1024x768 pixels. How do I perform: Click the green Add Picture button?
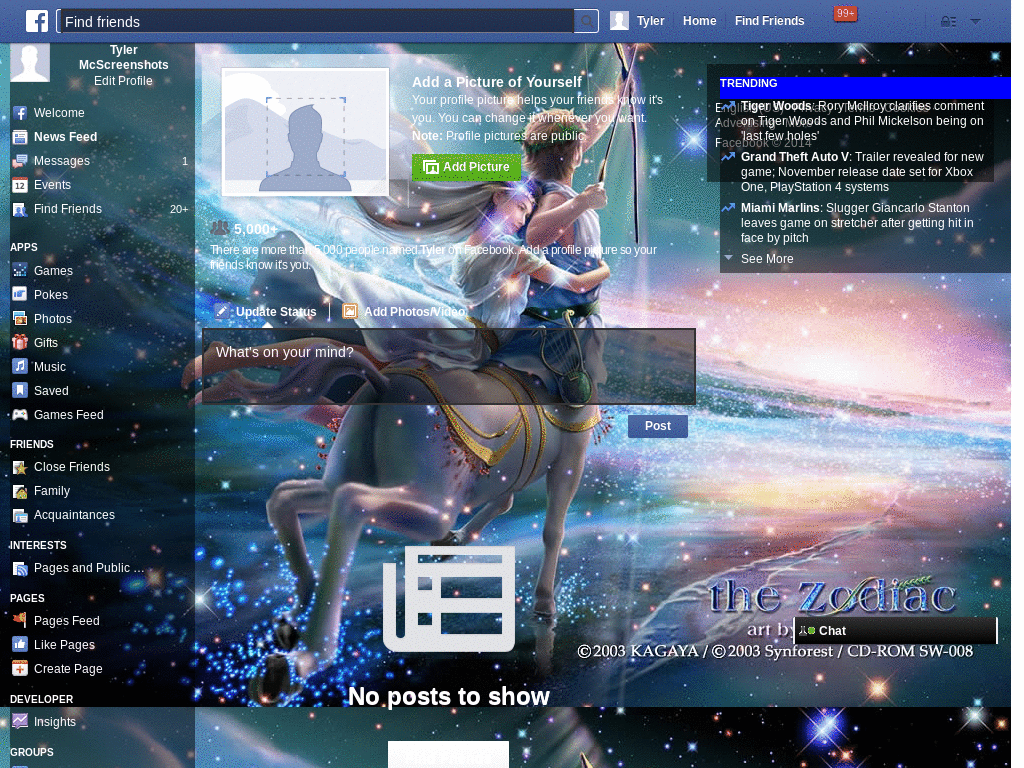coord(466,167)
